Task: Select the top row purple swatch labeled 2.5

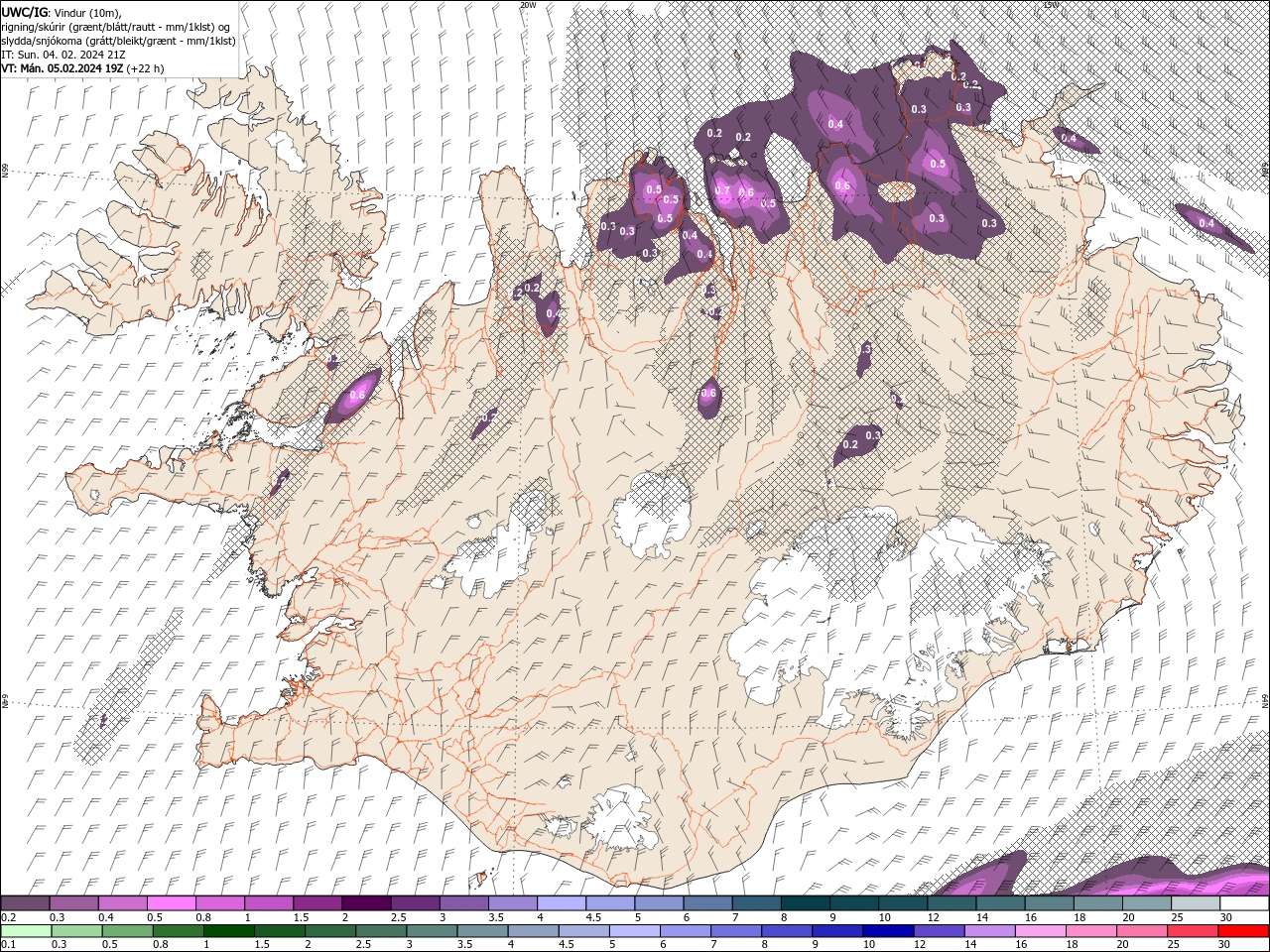Action: coord(415,903)
